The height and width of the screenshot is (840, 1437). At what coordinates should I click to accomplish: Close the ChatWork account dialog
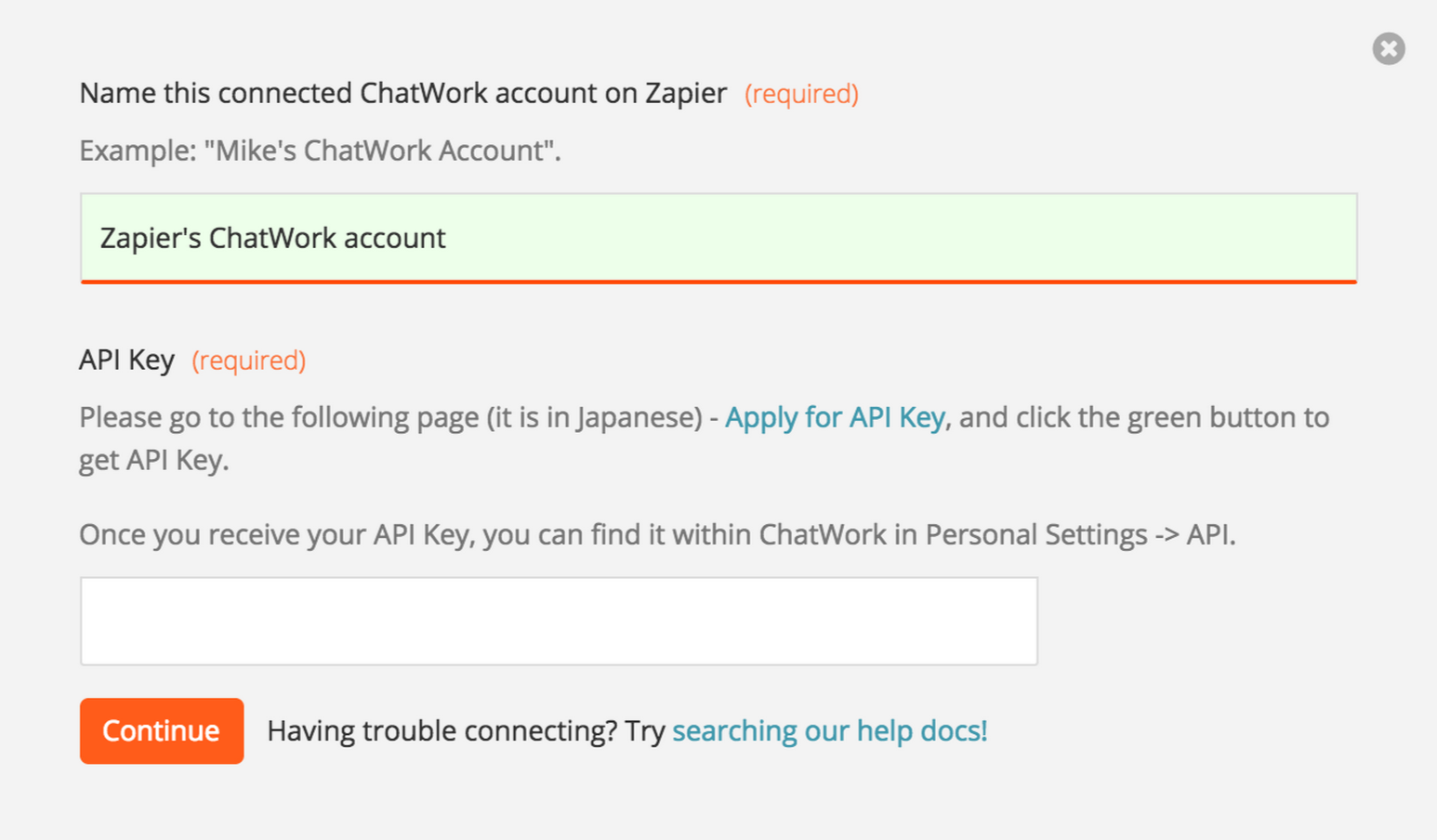[x=1389, y=48]
